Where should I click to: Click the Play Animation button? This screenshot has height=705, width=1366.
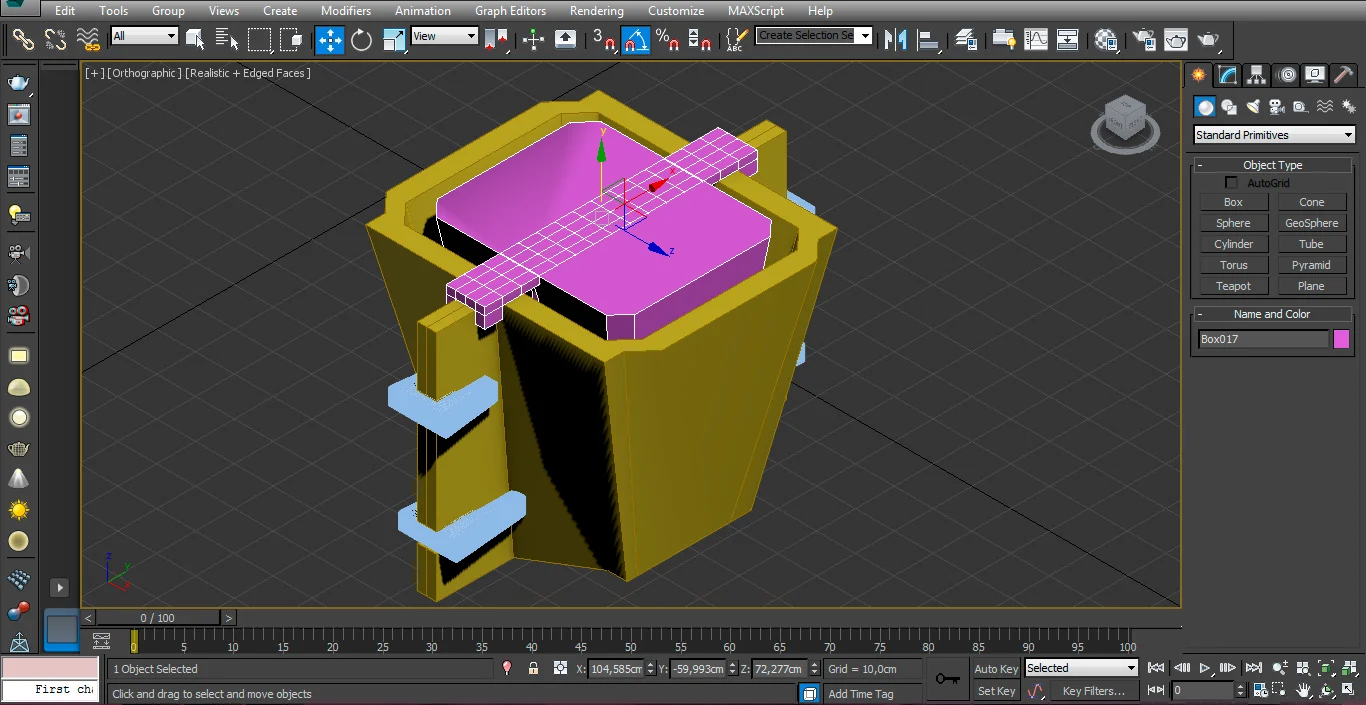(1205, 668)
